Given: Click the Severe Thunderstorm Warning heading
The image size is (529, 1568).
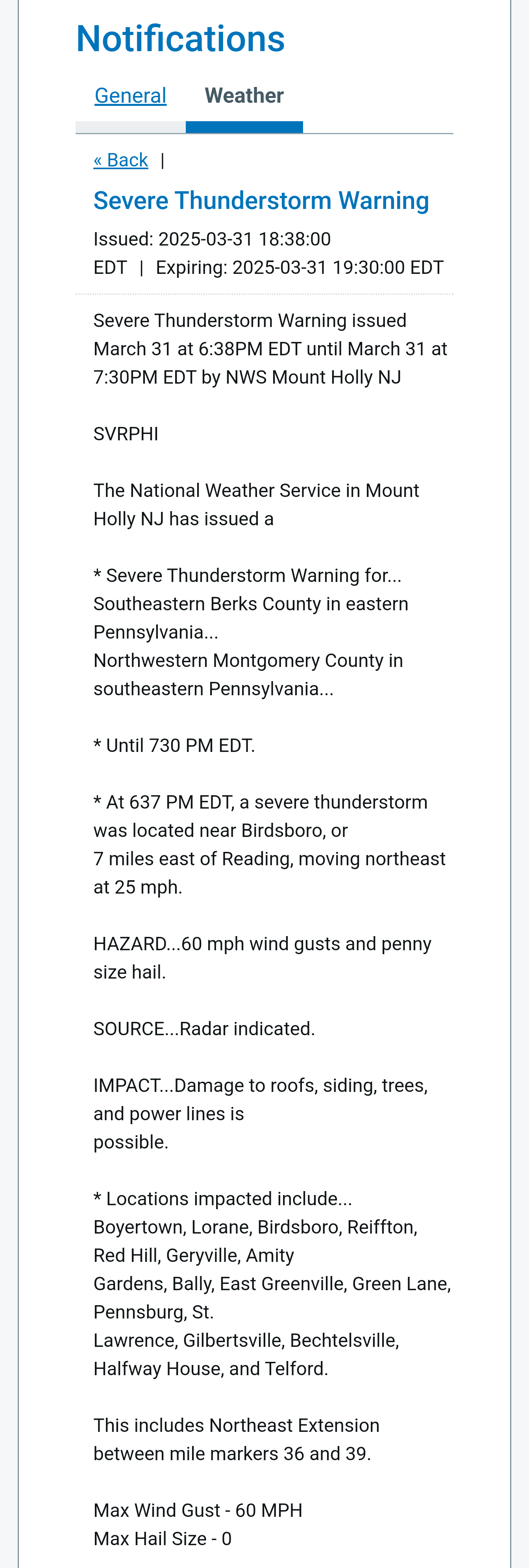Looking at the screenshot, I should point(261,200).
